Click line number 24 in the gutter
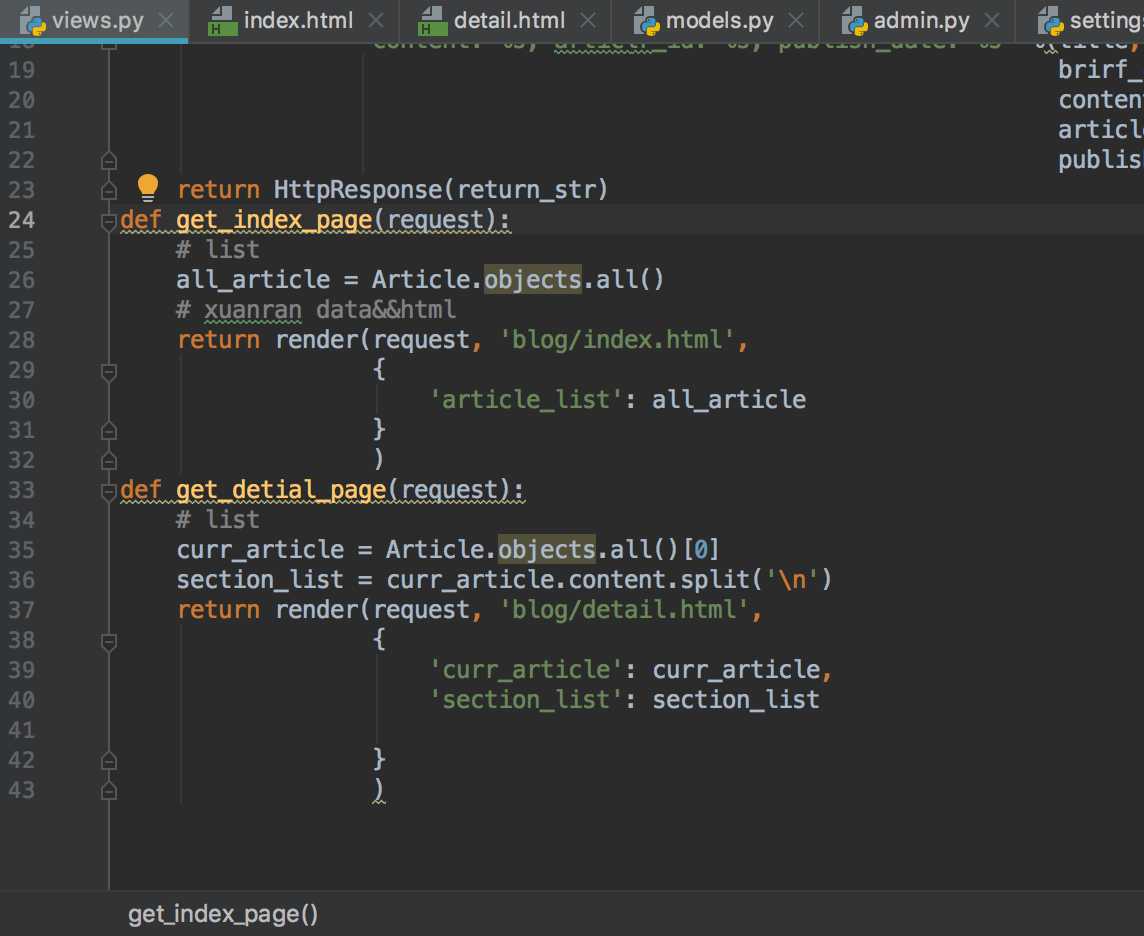The height and width of the screenshot is (936, 1144). (x=21, y=220)
